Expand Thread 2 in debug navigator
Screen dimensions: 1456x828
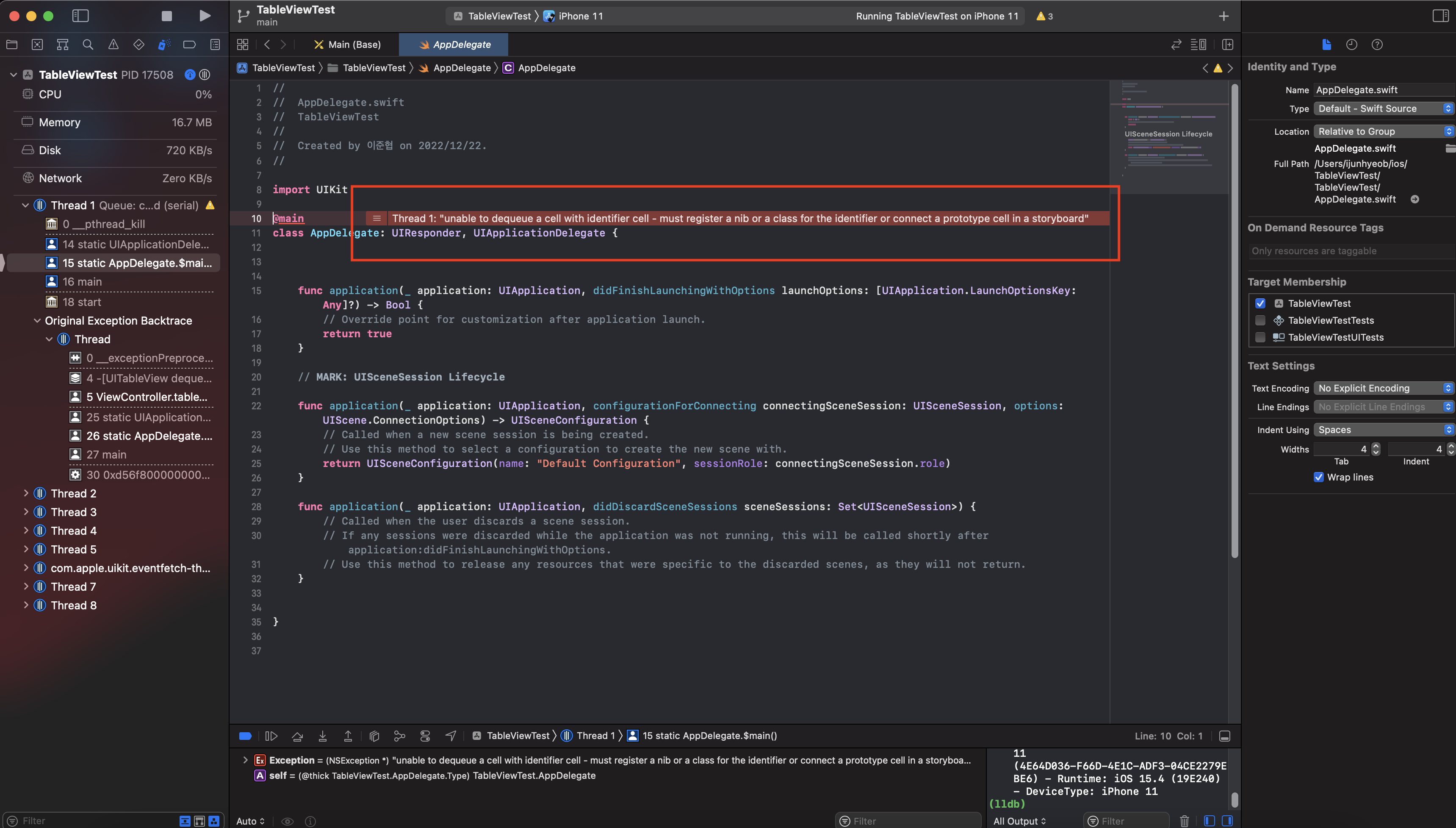[x=25, y=493]
